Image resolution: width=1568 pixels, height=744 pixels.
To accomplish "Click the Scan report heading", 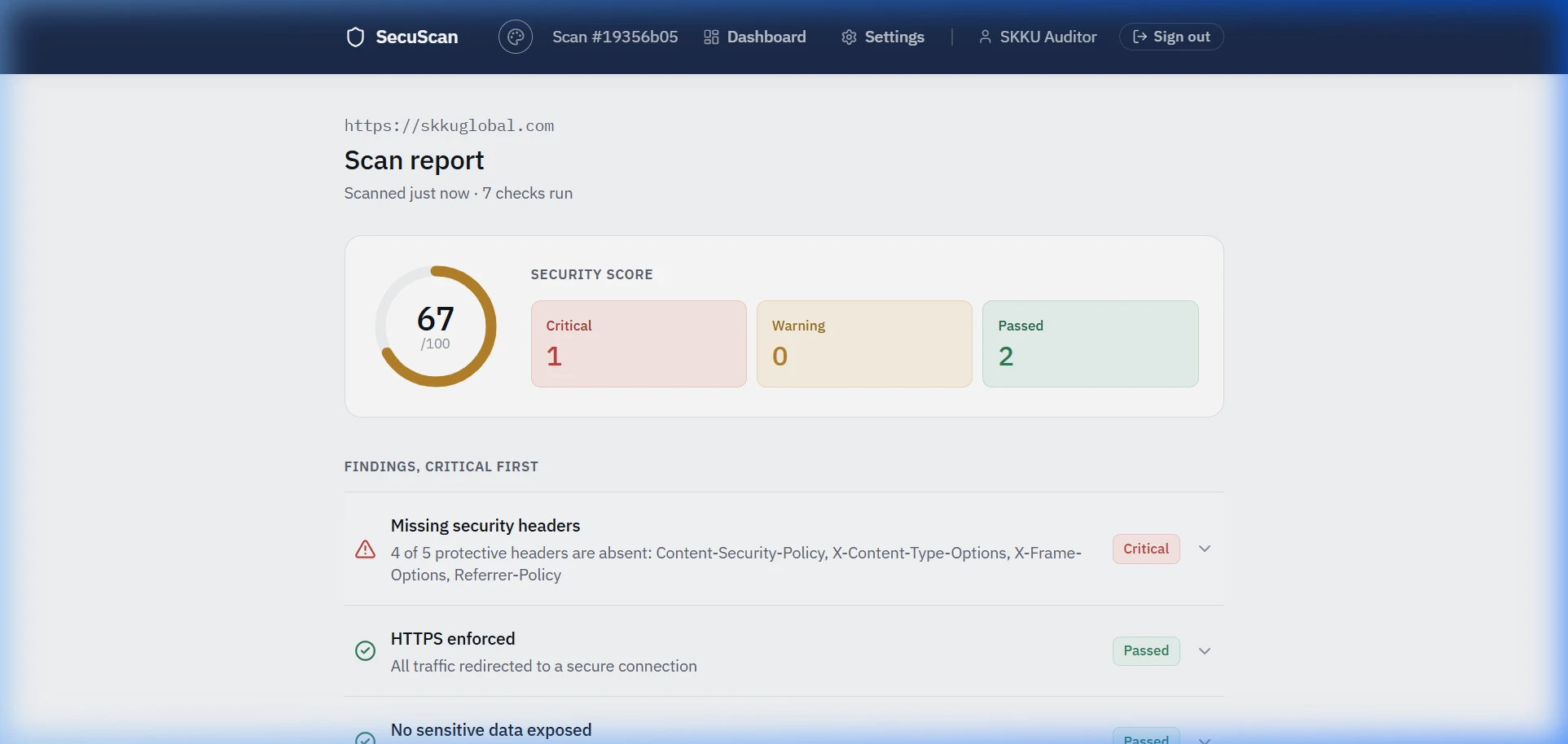I will tap(414, 160).
